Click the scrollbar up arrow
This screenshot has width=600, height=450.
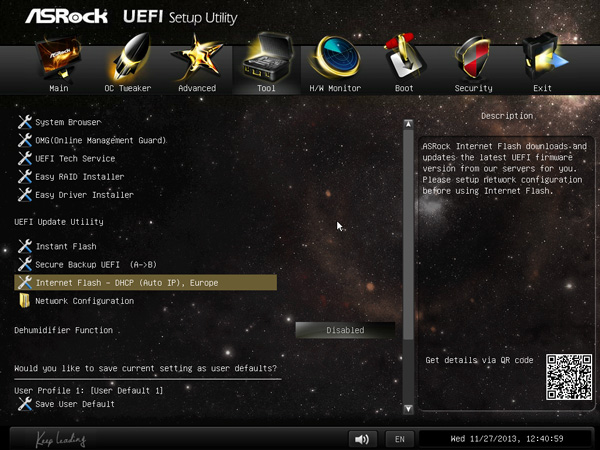(408, 124)
